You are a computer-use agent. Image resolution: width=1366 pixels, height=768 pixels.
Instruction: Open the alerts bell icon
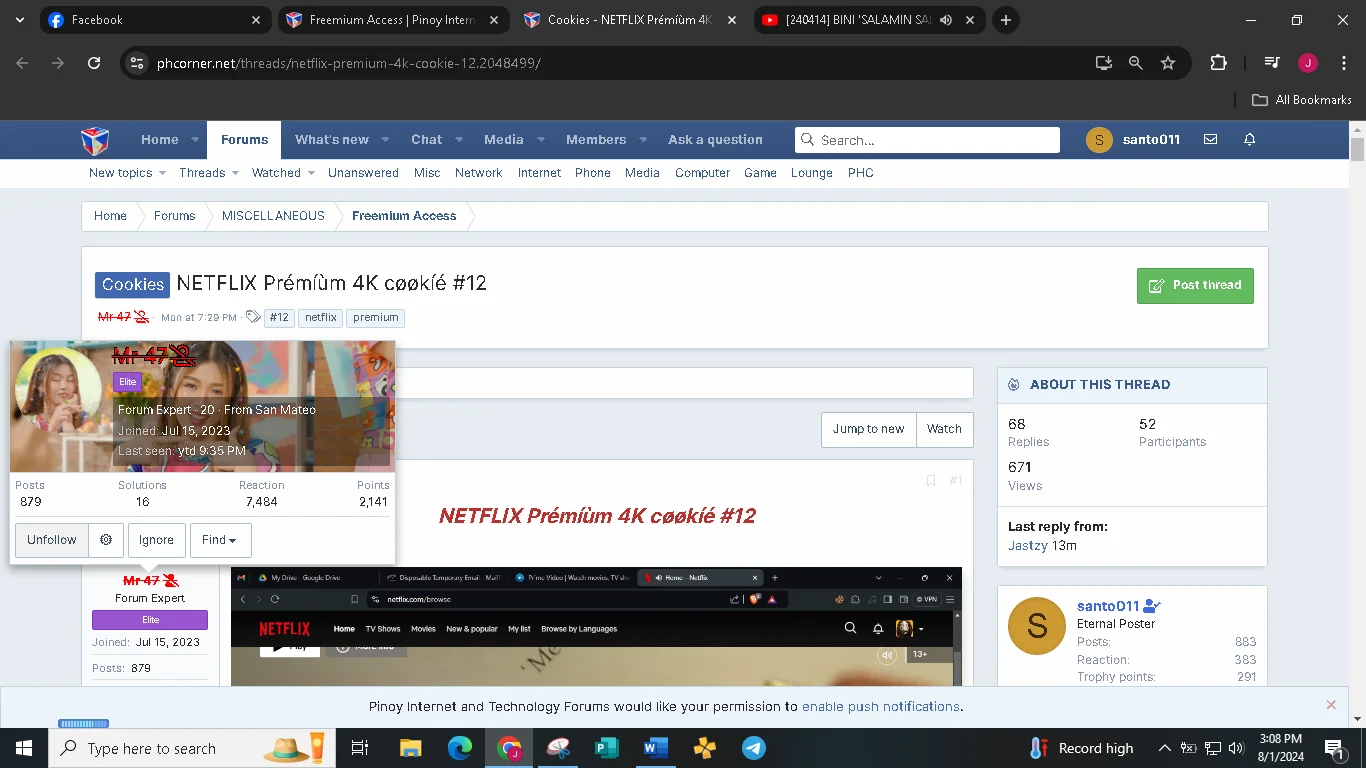[1249, 140]
